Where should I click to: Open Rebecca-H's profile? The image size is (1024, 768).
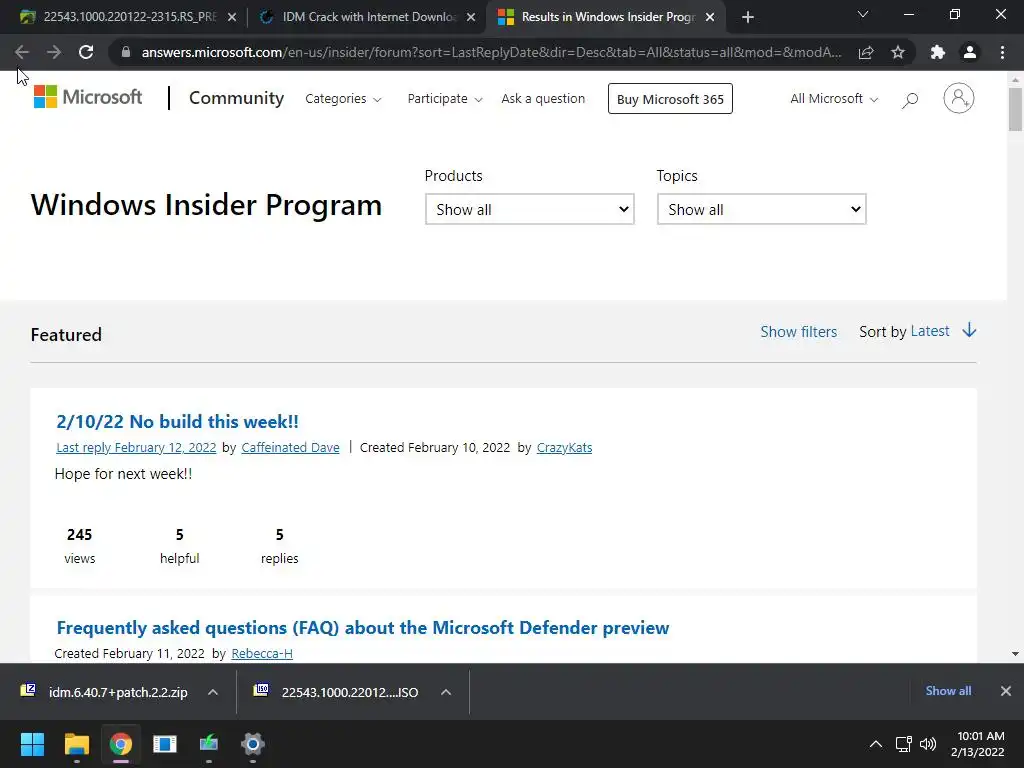262,653
